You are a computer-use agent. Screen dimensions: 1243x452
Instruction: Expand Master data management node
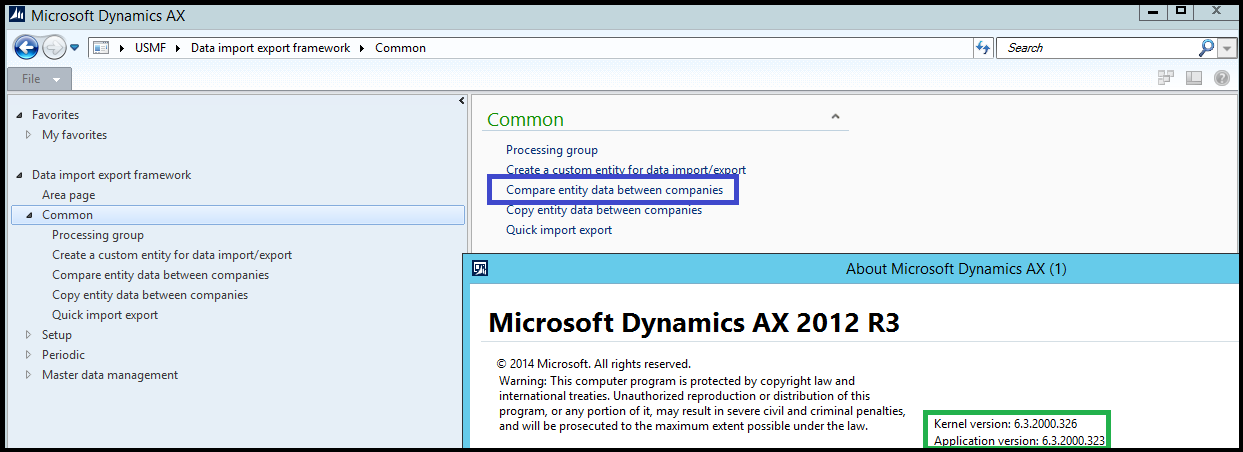[x=29, y=375]
